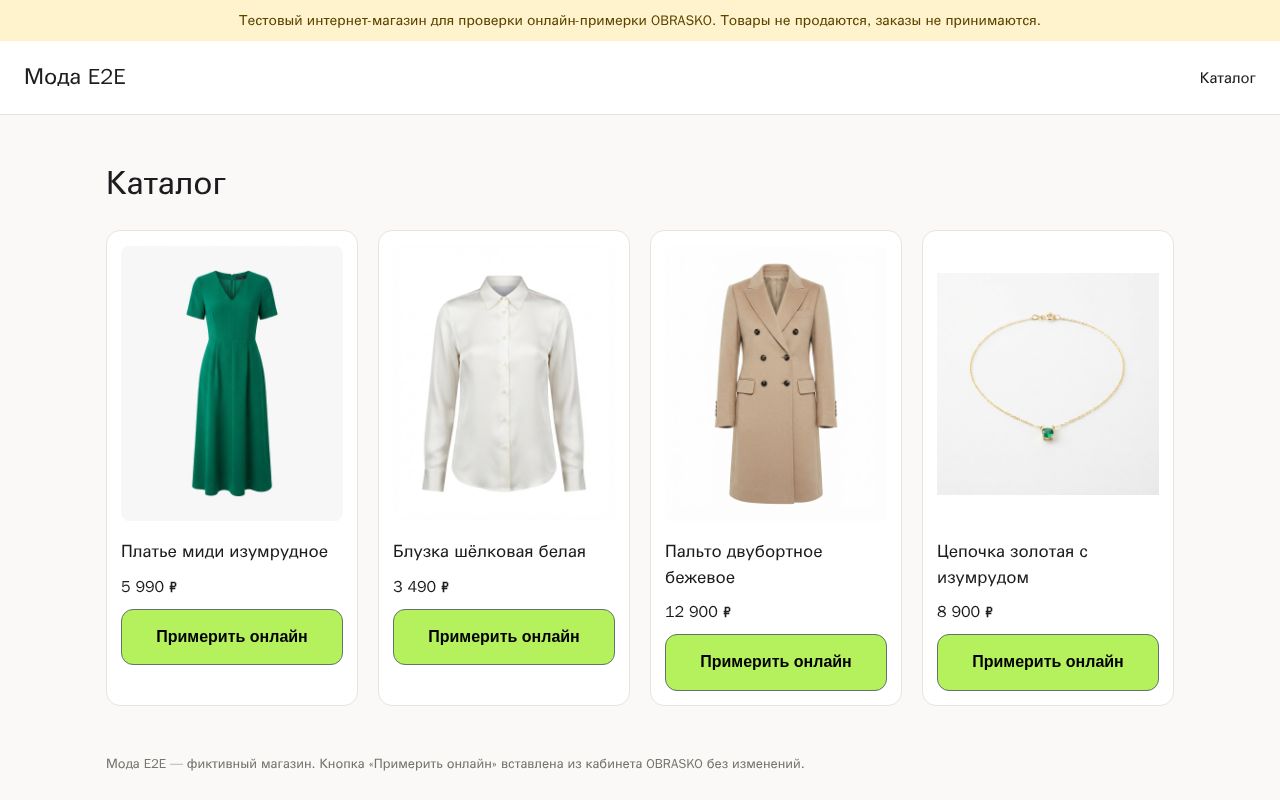Open the beige double-breasted coat photo
The height and width of the screenshot is (800, 1280).
(776, 383)
